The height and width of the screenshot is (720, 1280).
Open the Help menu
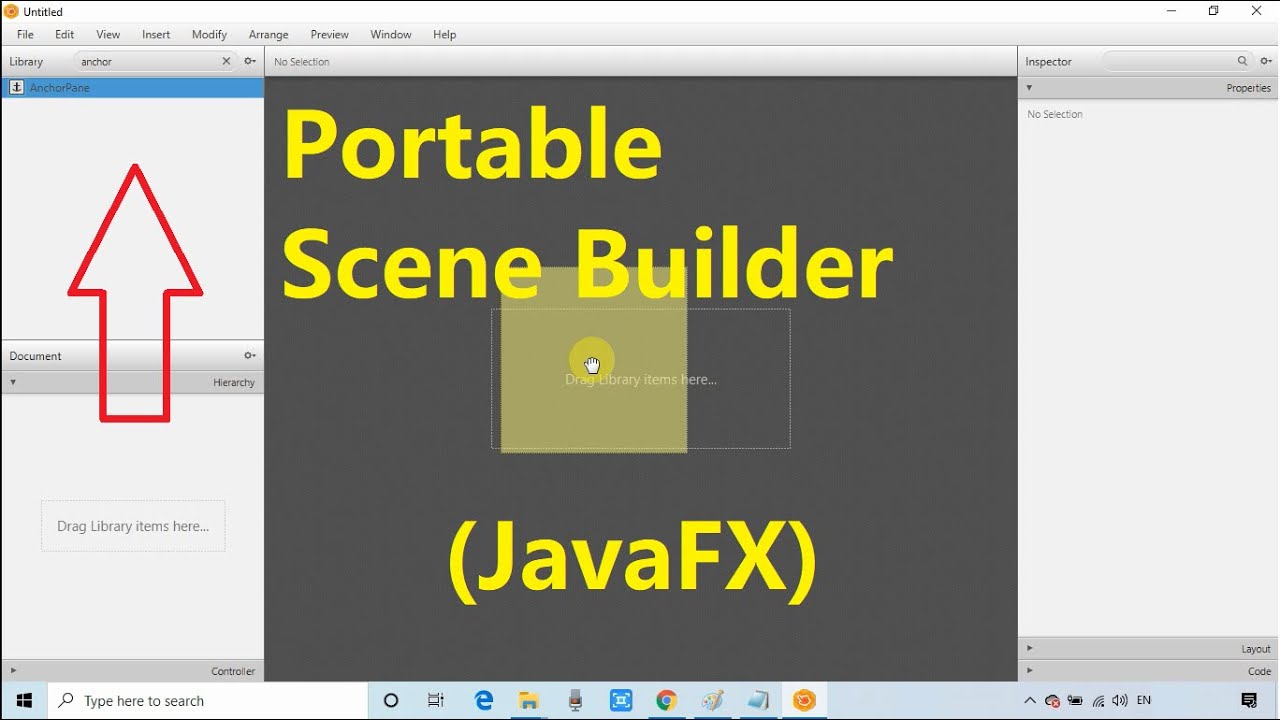click(x=445, y=34)
